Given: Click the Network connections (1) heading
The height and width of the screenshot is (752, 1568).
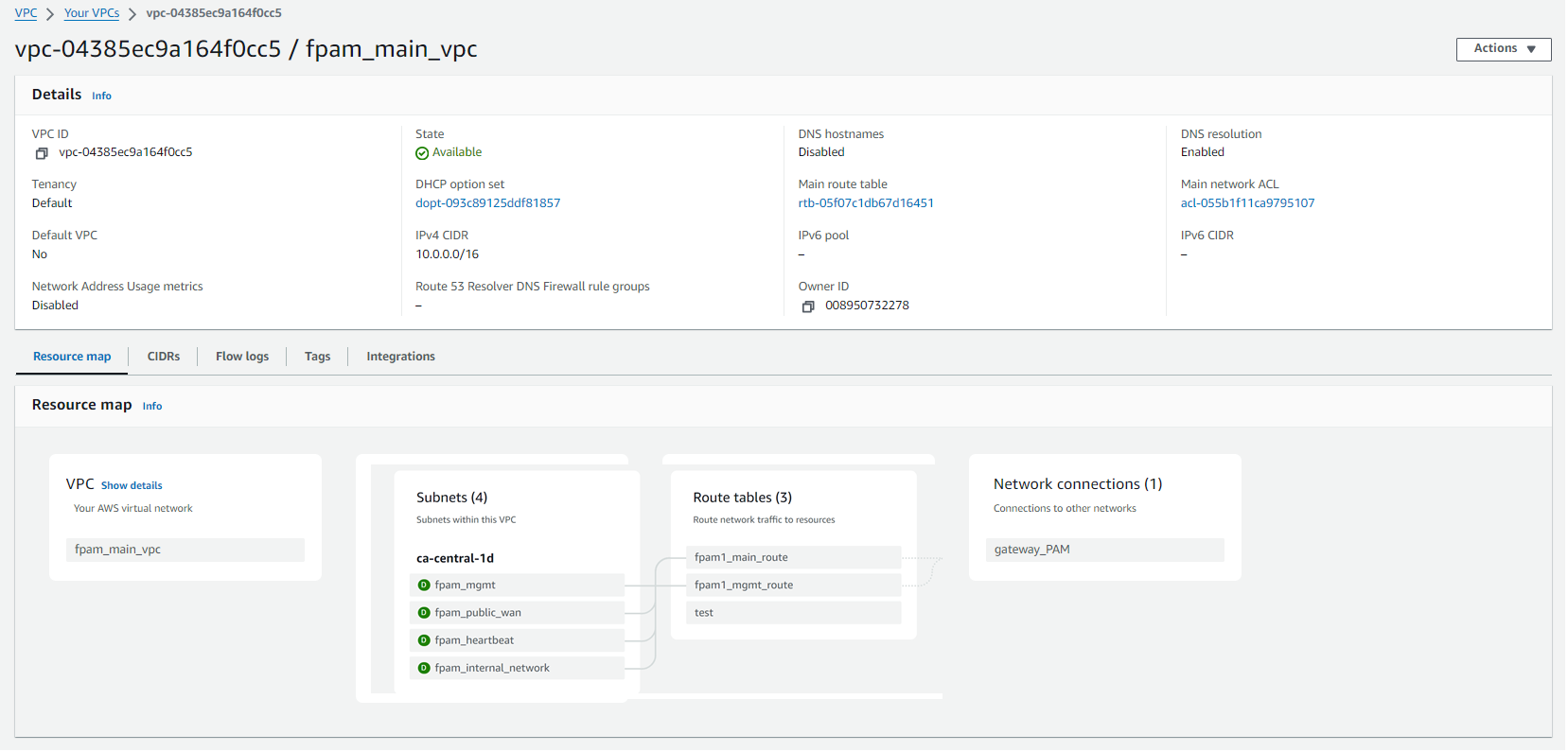Looking at the screenshot, I should (1078, 484).
